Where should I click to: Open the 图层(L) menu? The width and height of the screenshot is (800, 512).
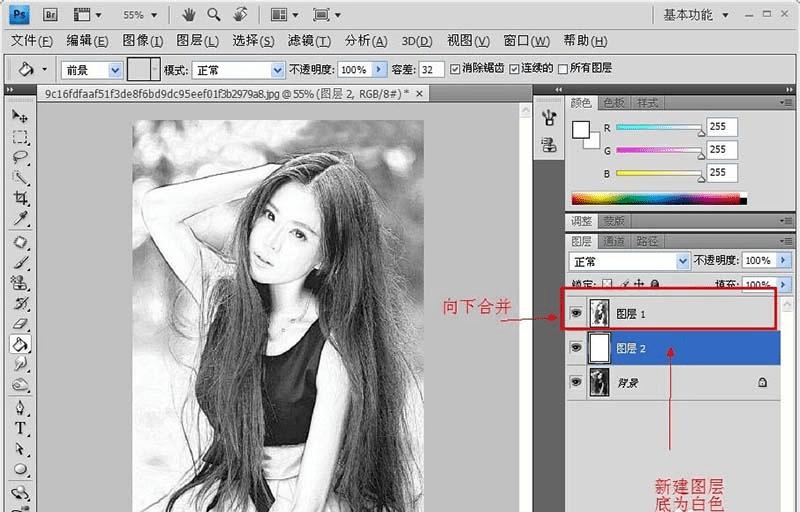pos(197,41)
